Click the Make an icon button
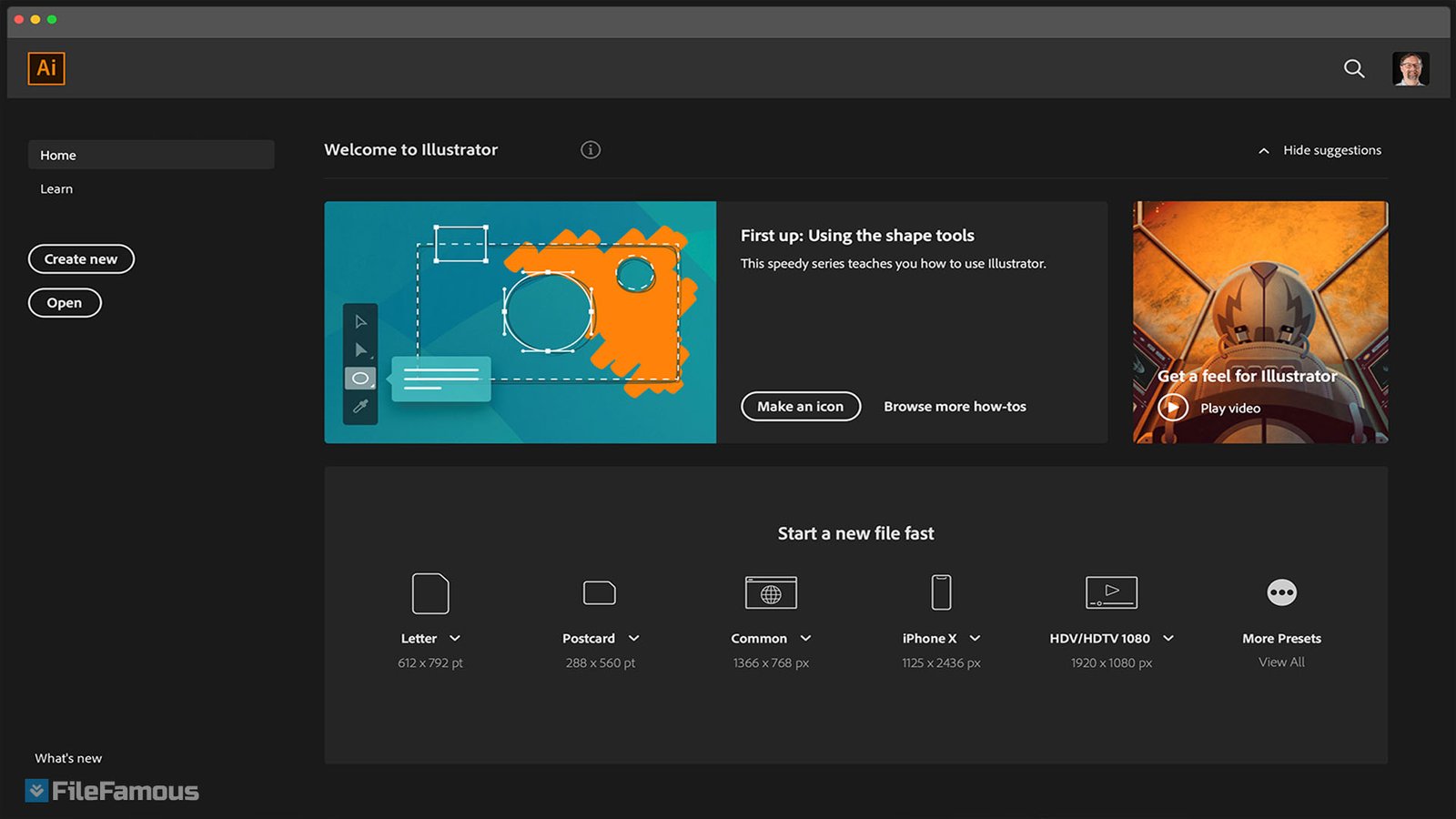The image size is (1456, 819). 801,406
